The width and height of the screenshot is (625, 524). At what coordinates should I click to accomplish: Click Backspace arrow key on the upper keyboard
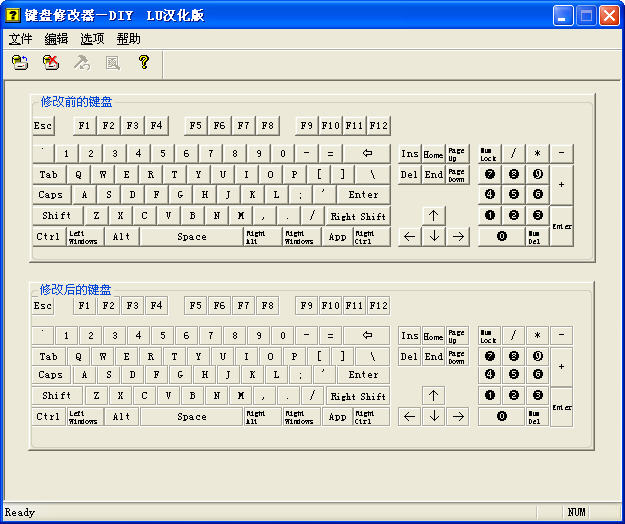[367, 153]
